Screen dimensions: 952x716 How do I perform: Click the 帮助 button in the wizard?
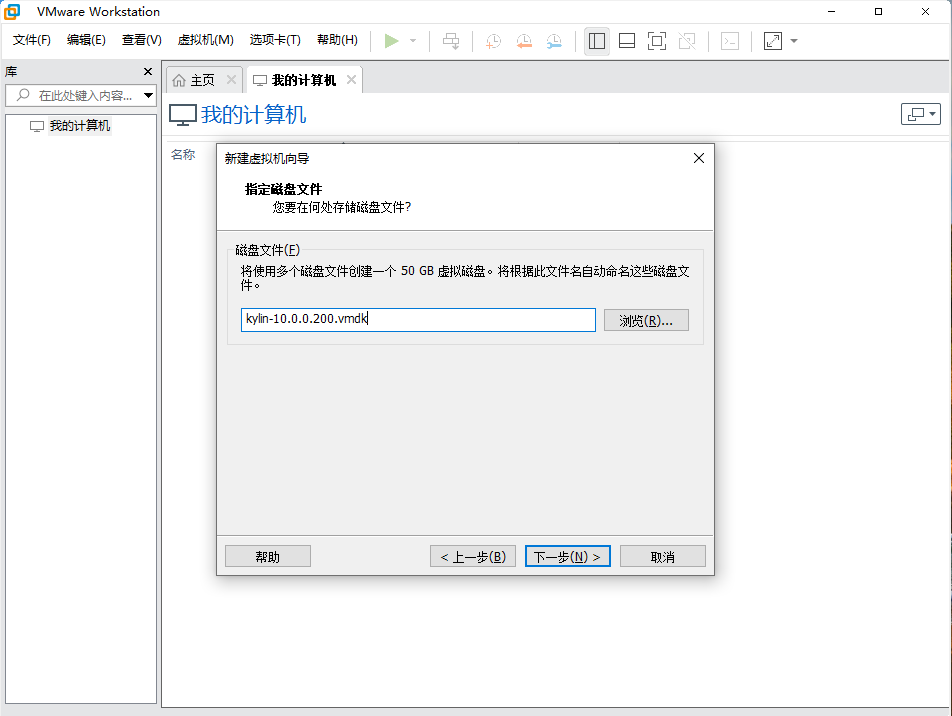coord(268,556)
